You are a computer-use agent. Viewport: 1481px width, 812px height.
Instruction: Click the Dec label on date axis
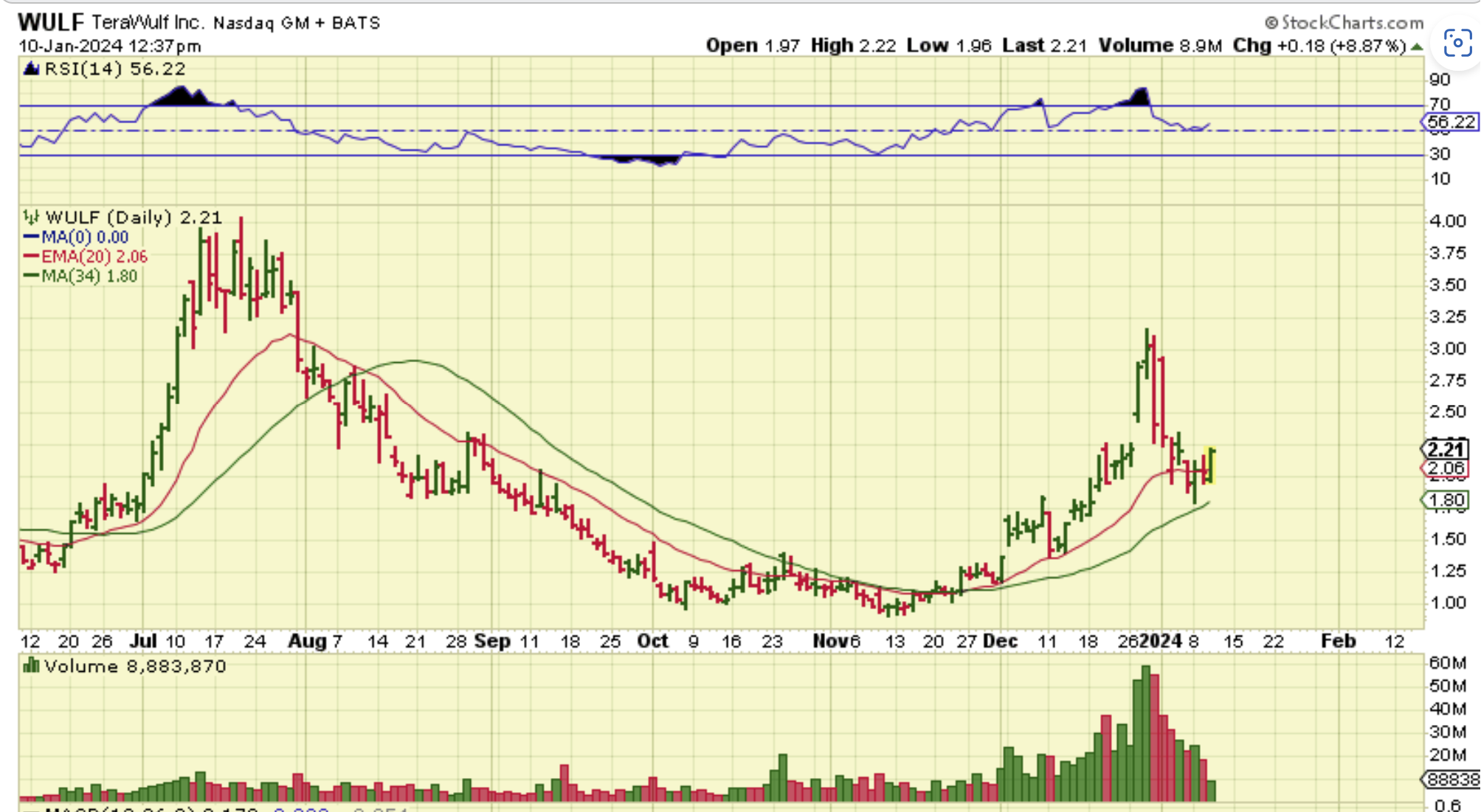pyautogui.click(x=1000, y=641)
